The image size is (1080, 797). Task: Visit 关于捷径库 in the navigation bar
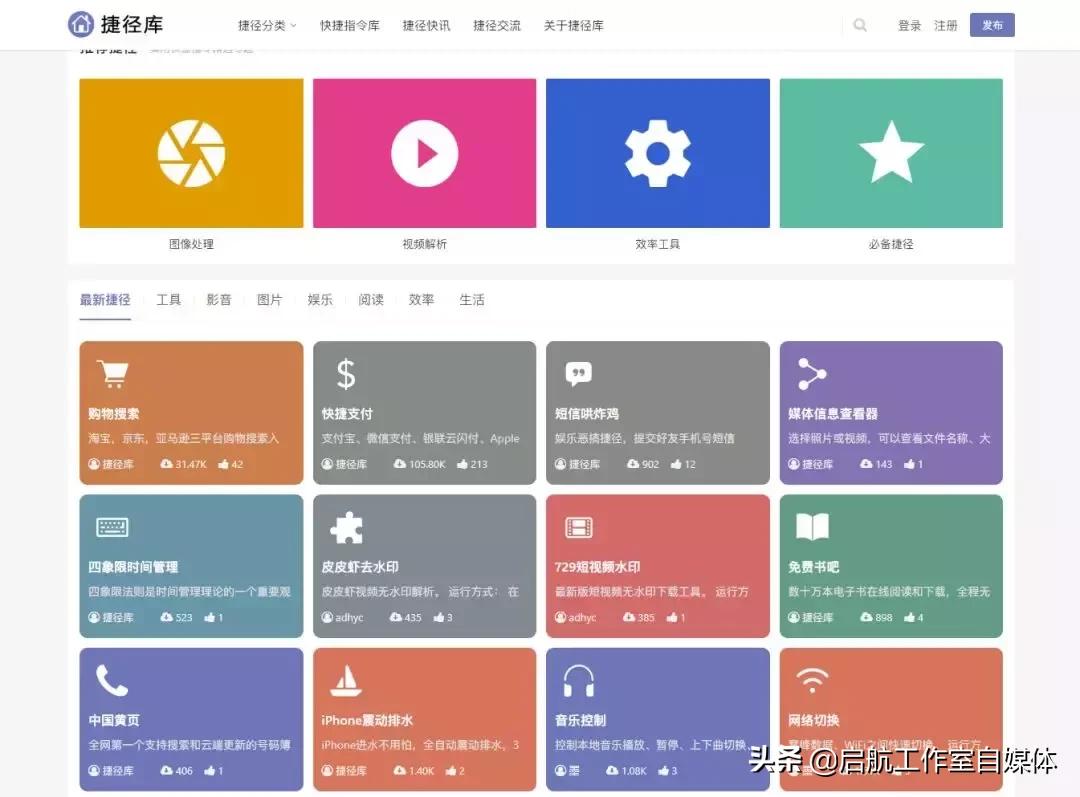(x=572, y=25)
